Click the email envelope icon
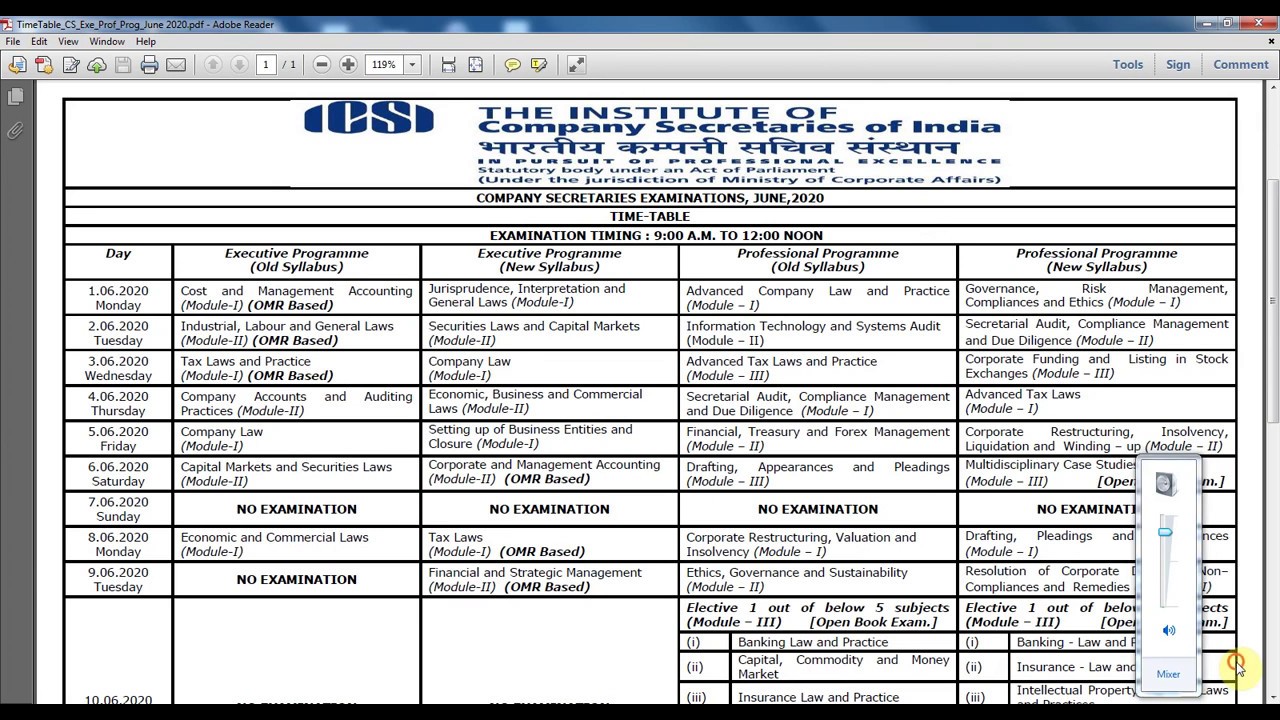 (x=176, y=65)
